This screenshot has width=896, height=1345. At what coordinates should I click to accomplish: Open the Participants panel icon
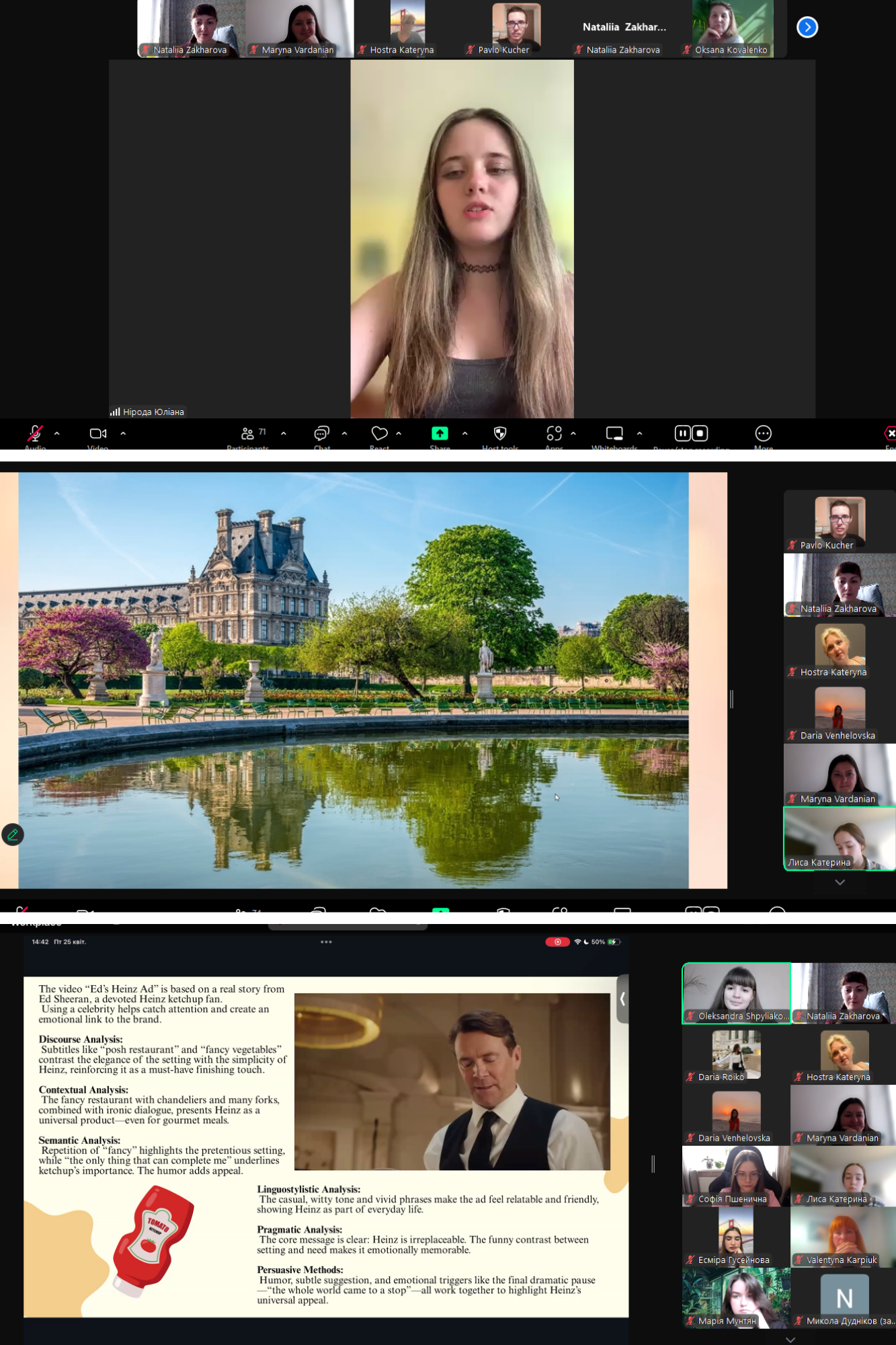click(248, 434)
